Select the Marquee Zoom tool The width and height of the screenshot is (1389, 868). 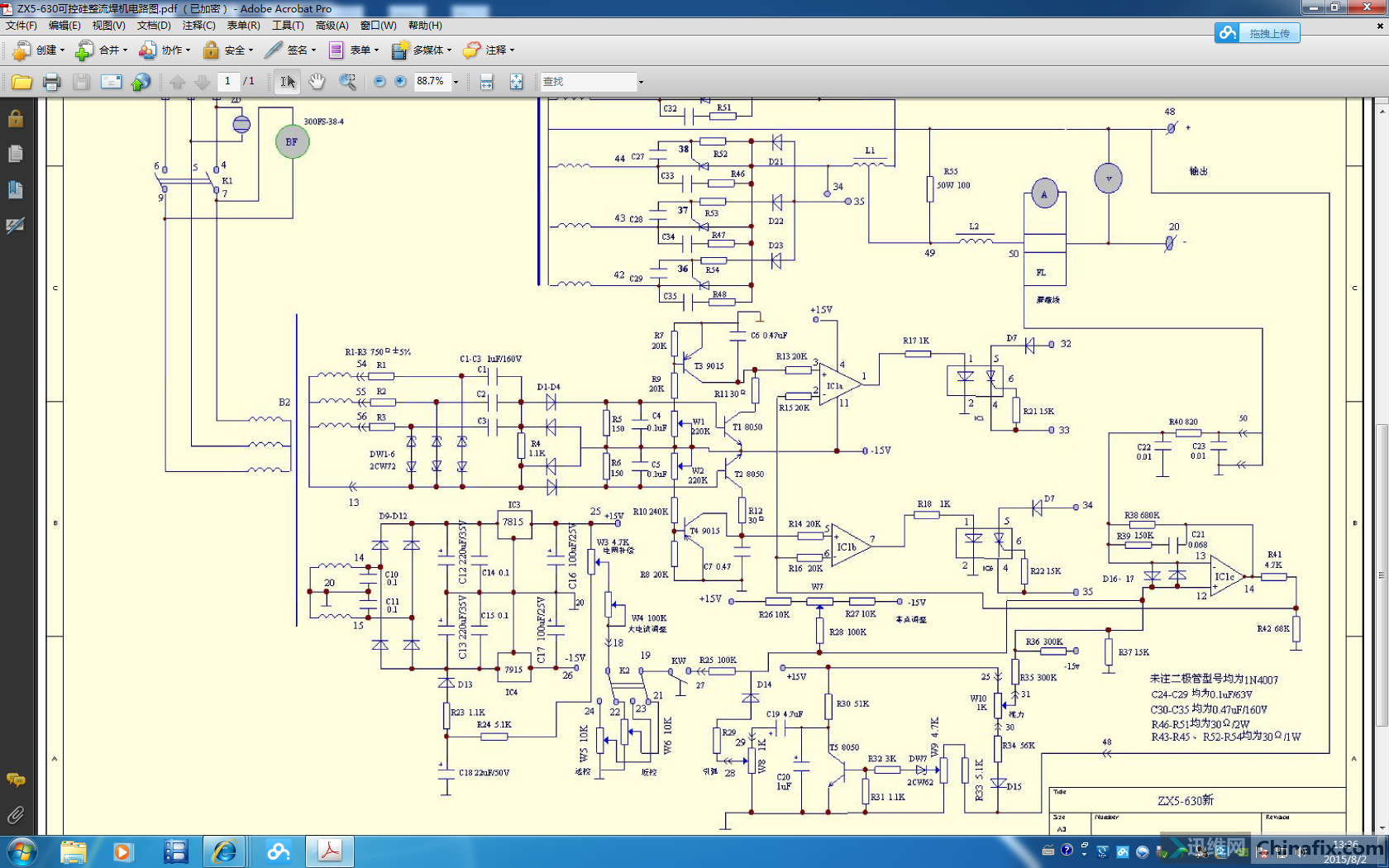347,82
